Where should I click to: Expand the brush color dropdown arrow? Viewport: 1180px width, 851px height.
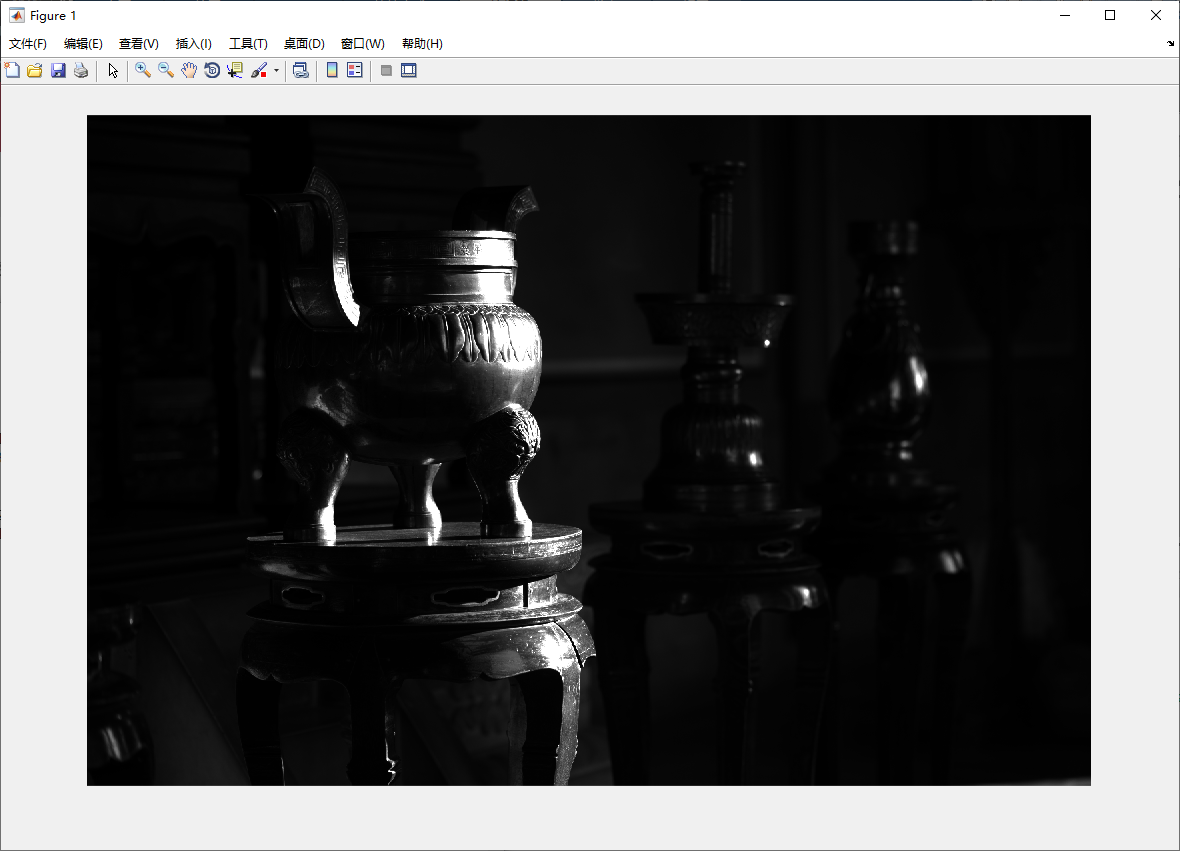[x=276, y=71]
